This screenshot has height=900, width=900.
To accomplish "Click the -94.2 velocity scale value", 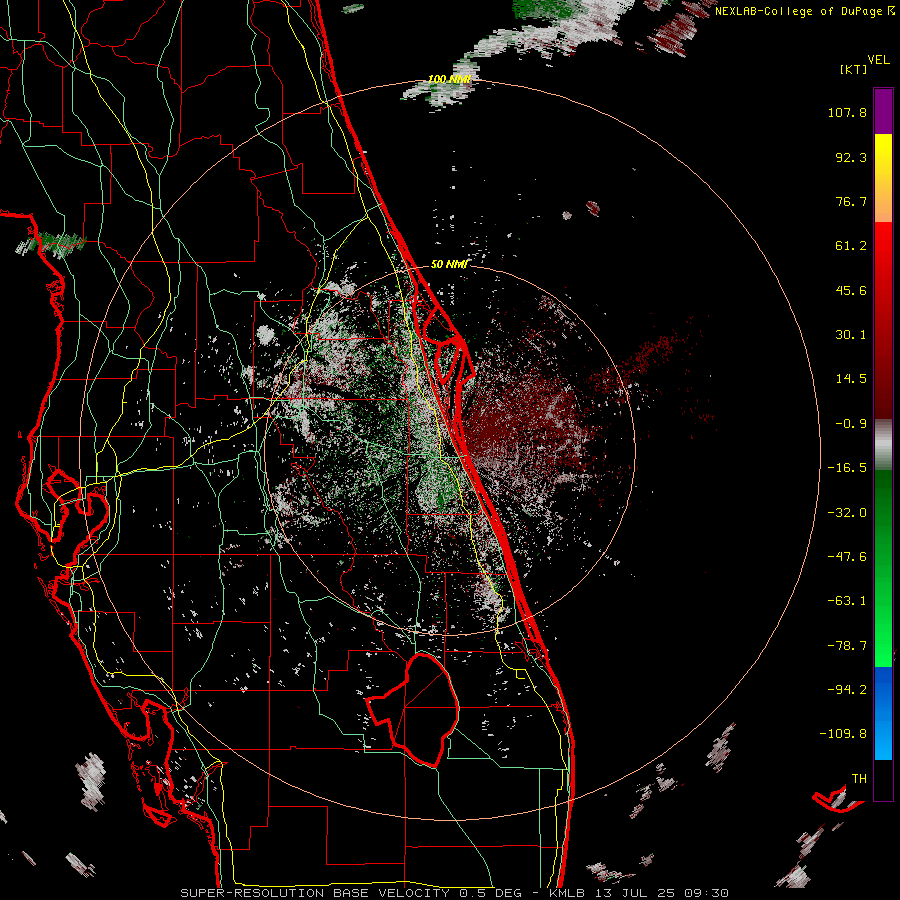I will pos(847,690).
